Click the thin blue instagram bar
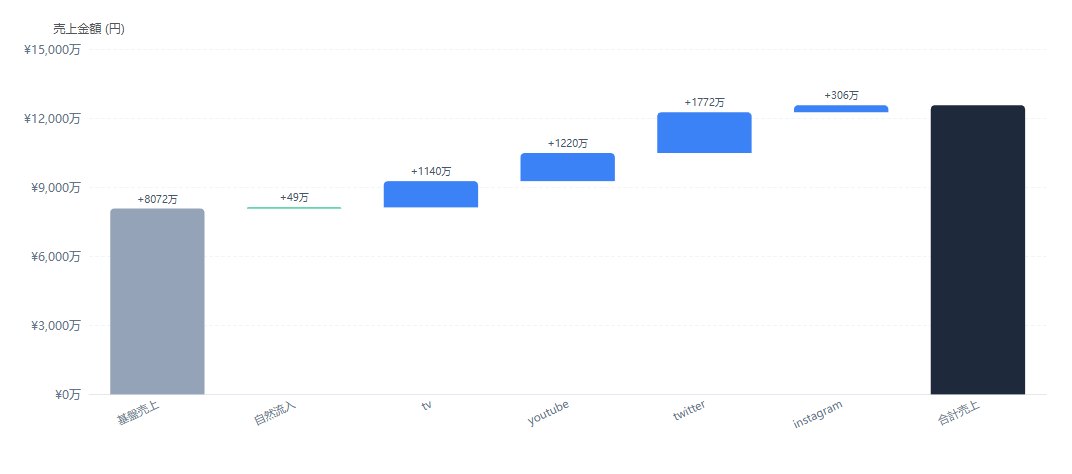 (840, 109)
